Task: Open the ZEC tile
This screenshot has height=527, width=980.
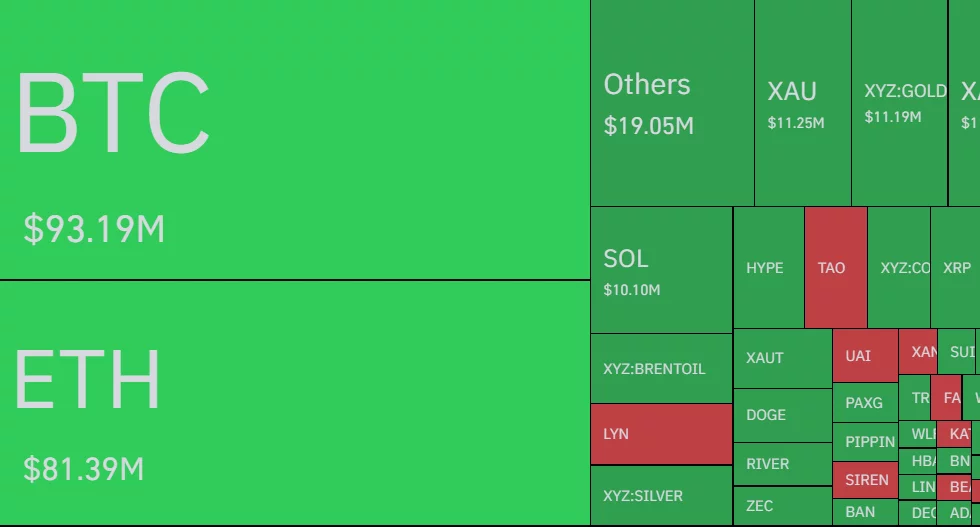Action: tap(782, 506)
